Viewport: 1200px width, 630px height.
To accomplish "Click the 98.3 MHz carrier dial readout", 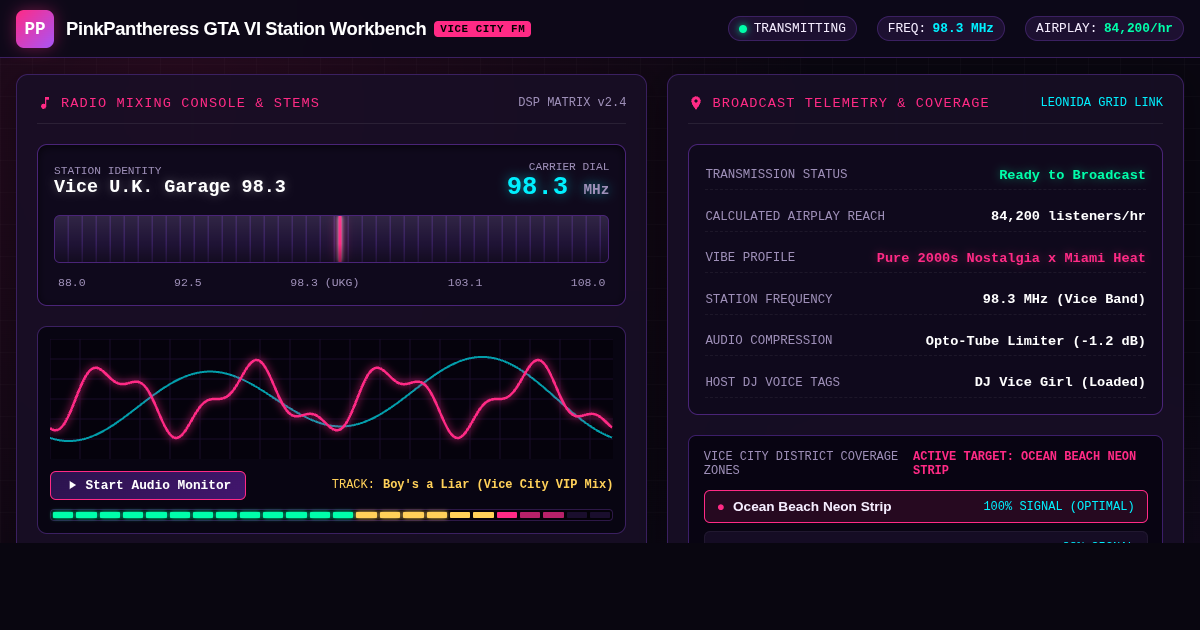I will (x=557, y=187).
